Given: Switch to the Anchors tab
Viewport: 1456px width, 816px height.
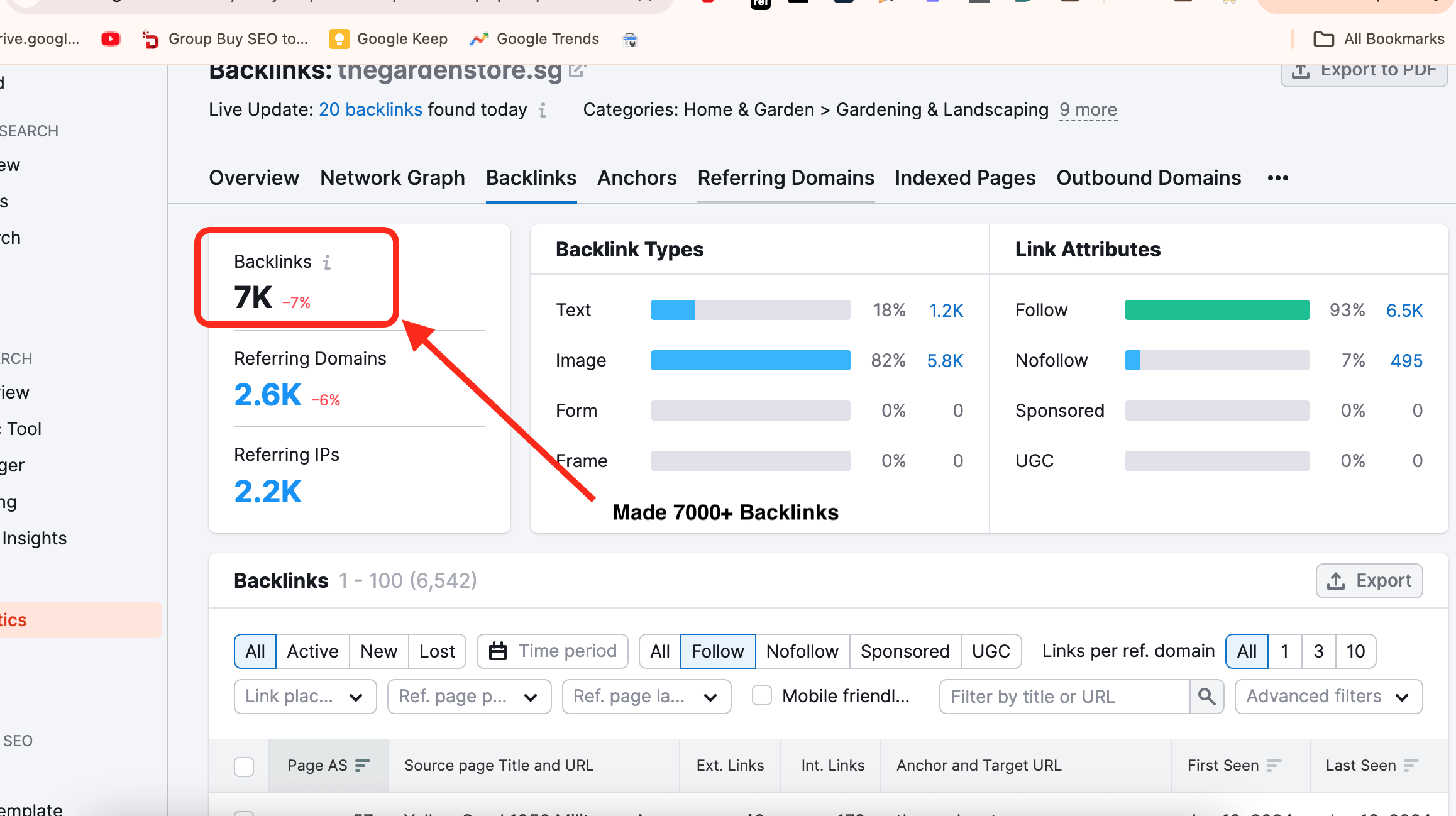Looking at the screenshot, I should pyautogui.click(x=637, y=178).
